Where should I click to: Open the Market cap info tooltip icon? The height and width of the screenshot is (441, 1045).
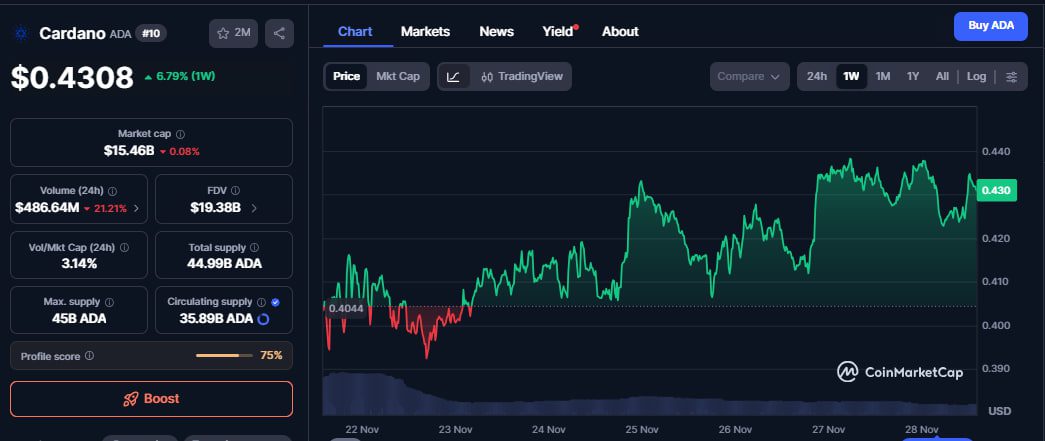181,134
